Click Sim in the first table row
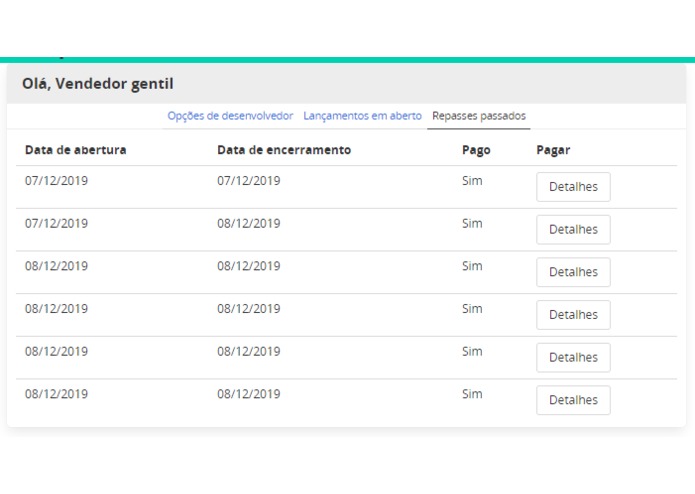The width and height of the screenshot is (695, 494). 472,181
